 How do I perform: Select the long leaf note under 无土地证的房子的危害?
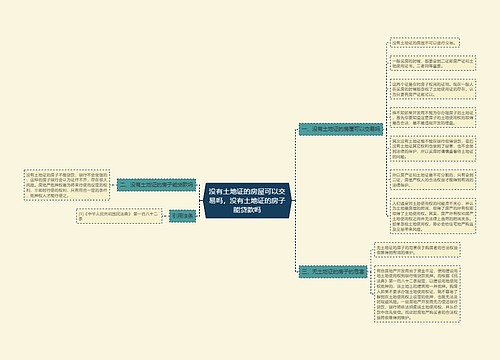(417, 294)
